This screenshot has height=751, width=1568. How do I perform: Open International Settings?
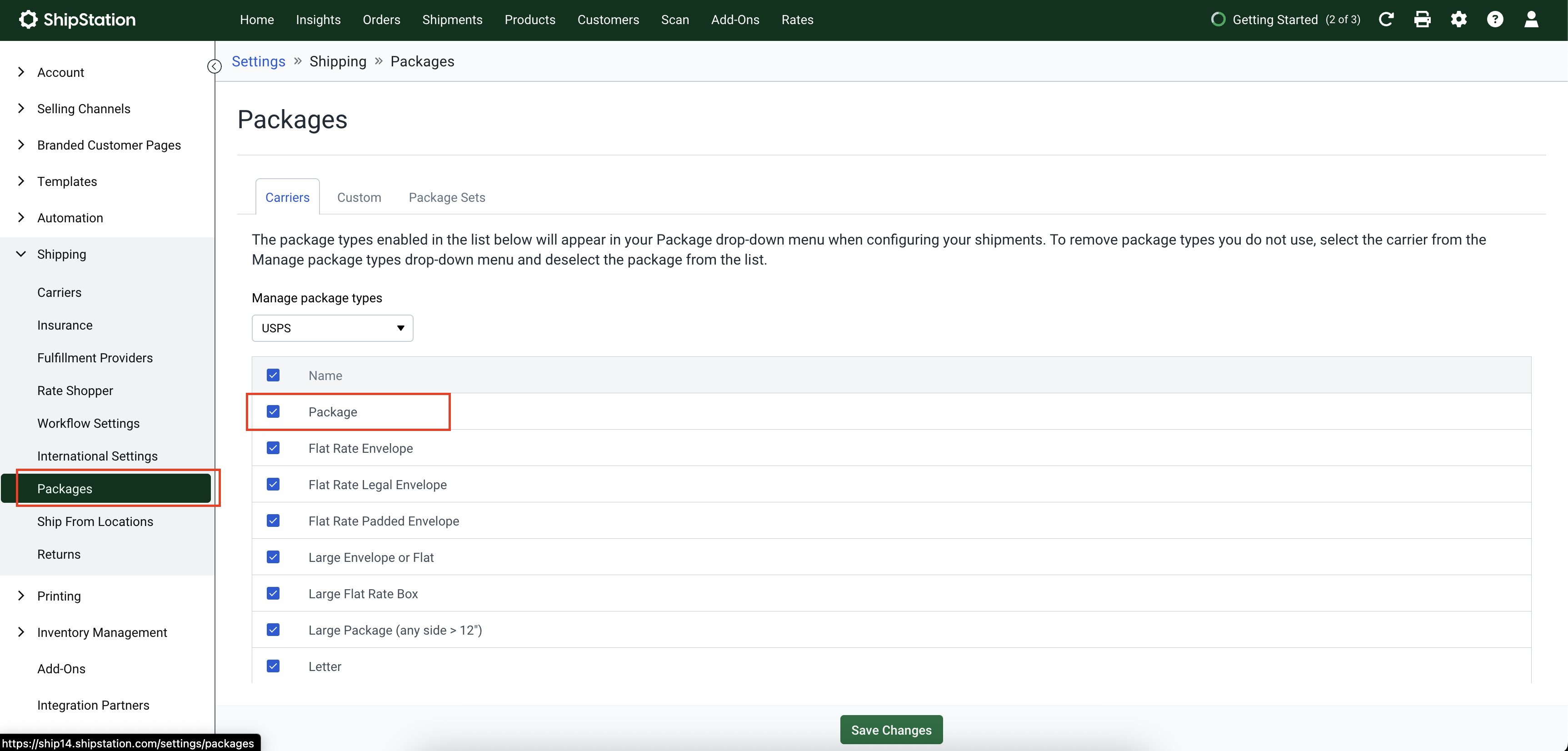pyautogui.click(x=97, y=456)
